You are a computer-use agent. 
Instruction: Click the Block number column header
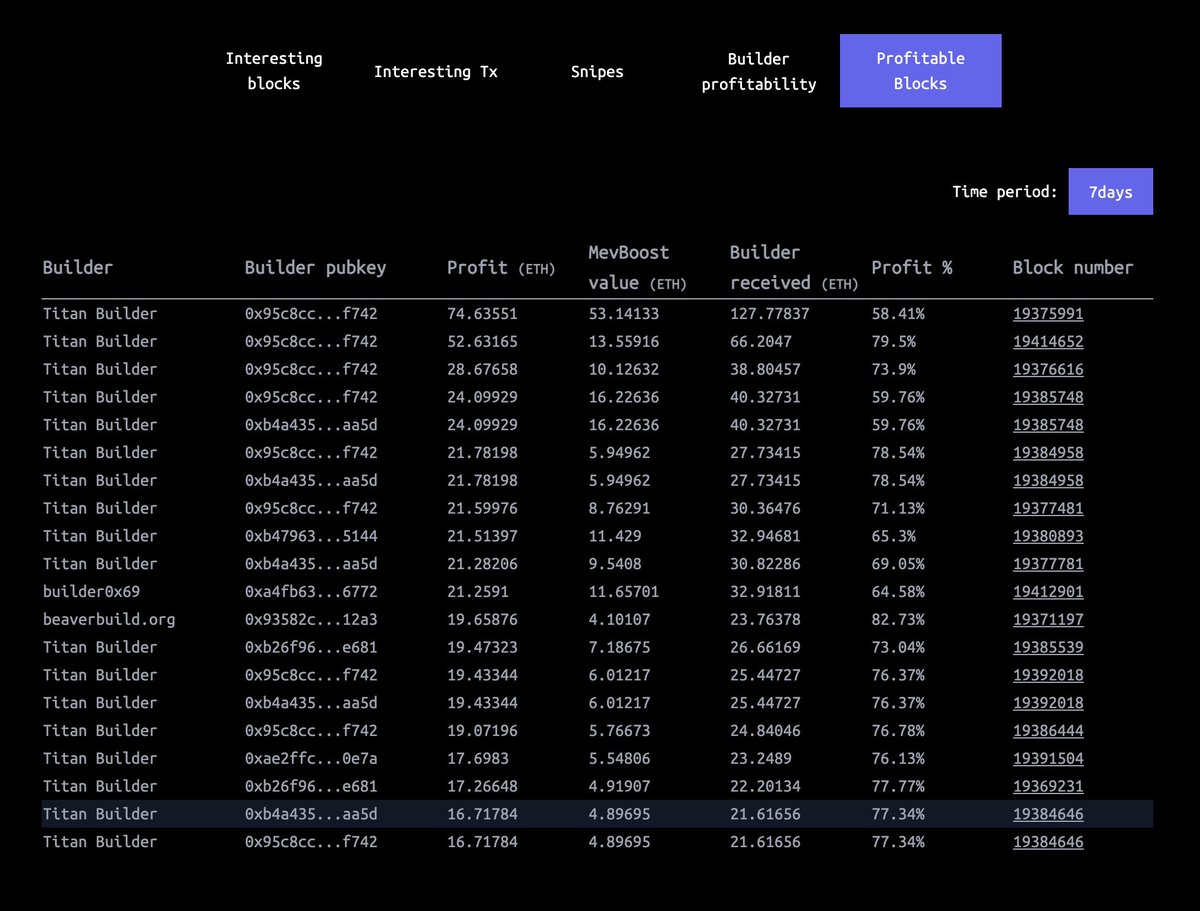coord(1073,268)
